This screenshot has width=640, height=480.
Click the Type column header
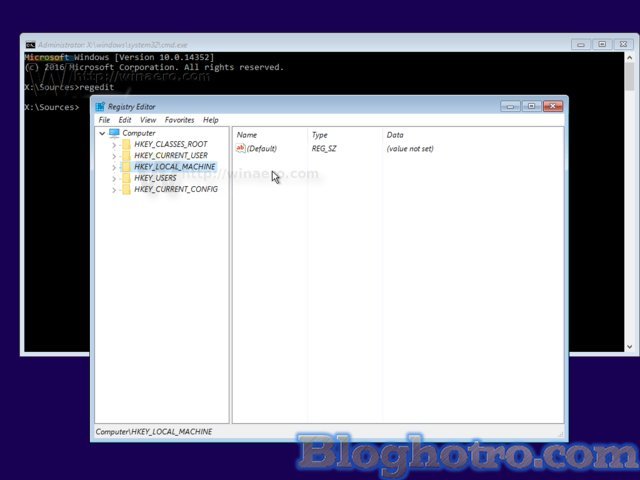pos(320,134)
